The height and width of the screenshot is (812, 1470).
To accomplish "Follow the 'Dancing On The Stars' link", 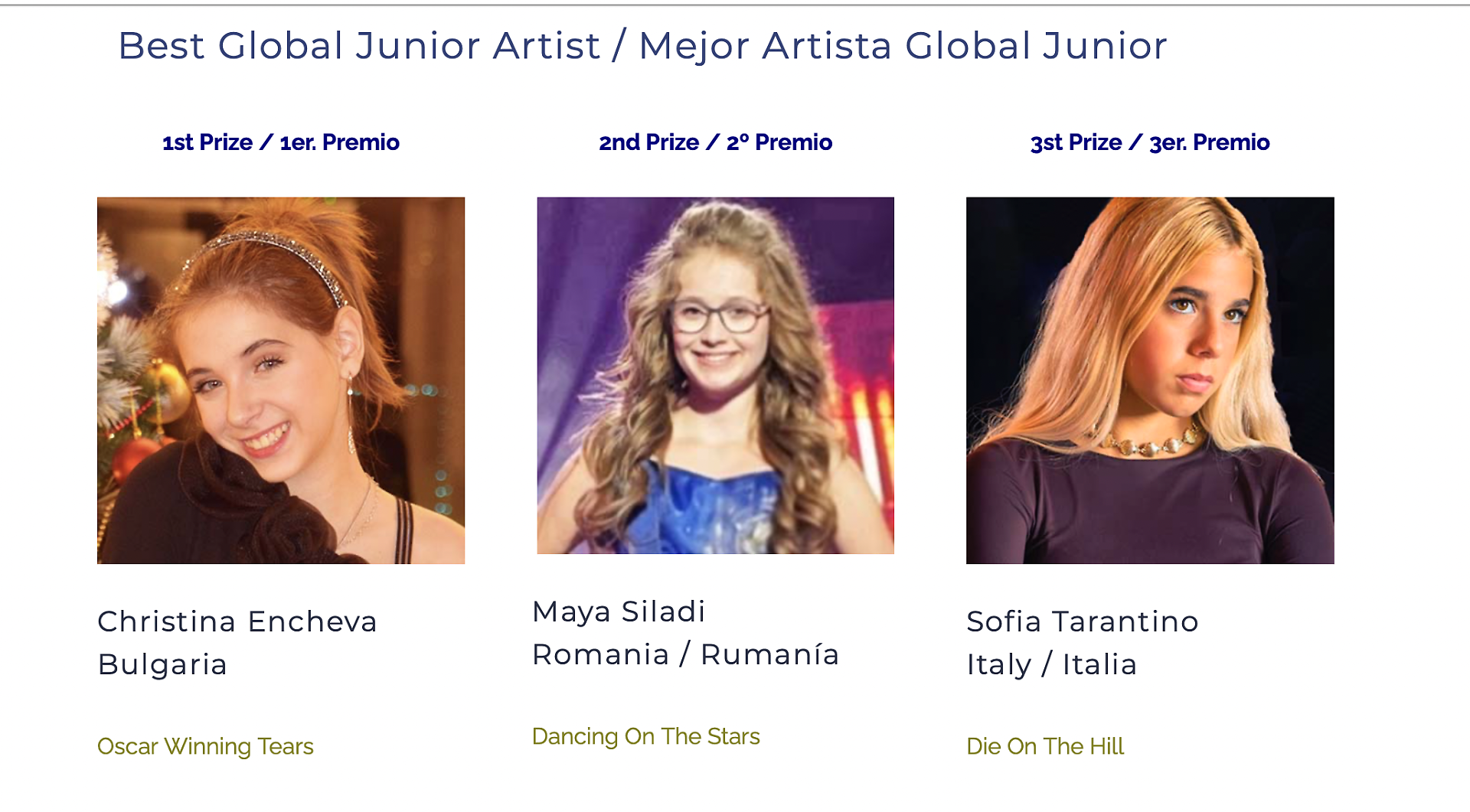I will (645, 736).
